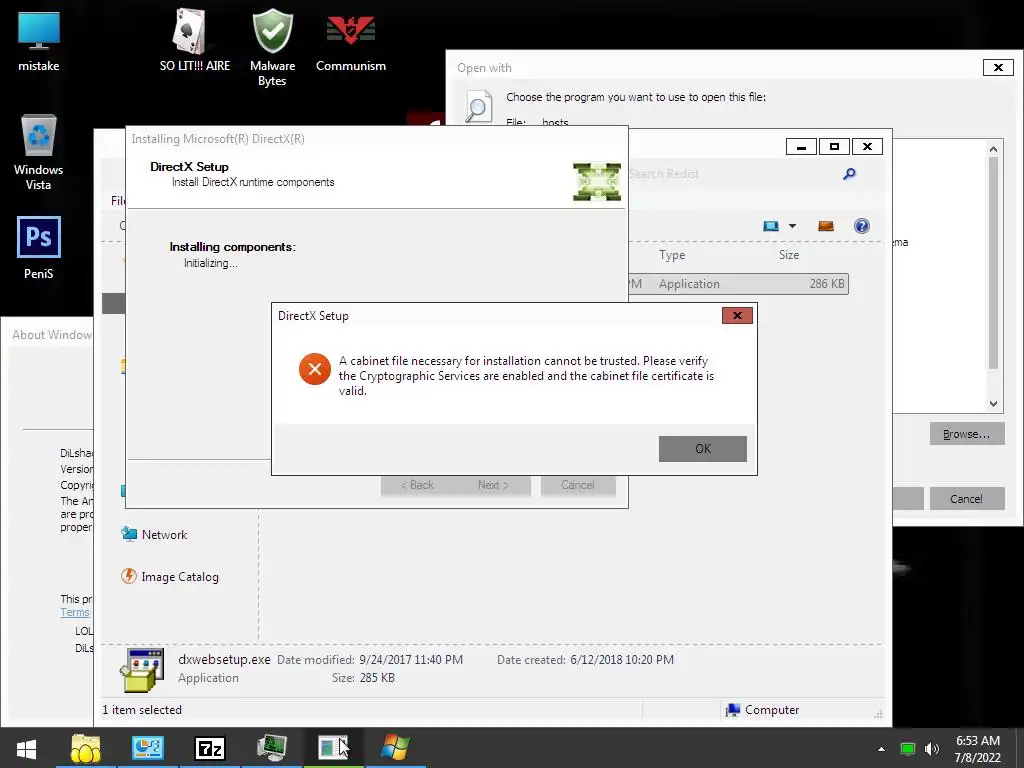Click Next in the DirectX wizard
Screen dimensions: 1024x768
tap(493, 485)
